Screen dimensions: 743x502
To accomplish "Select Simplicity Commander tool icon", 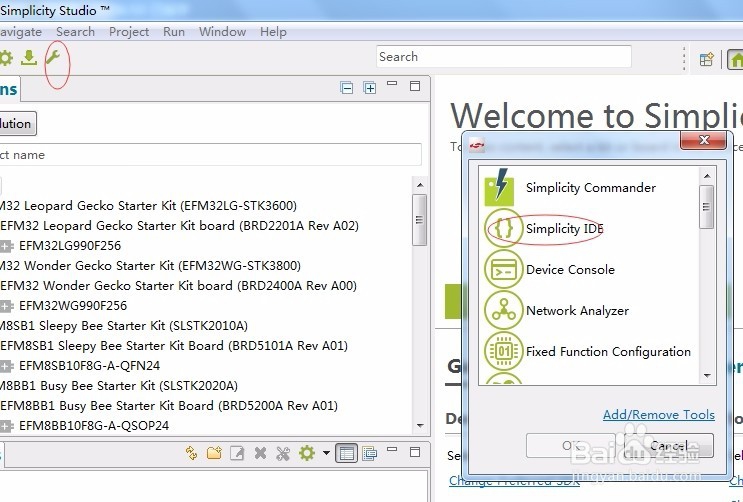I will pyautogui.click(x=499, y=187).
